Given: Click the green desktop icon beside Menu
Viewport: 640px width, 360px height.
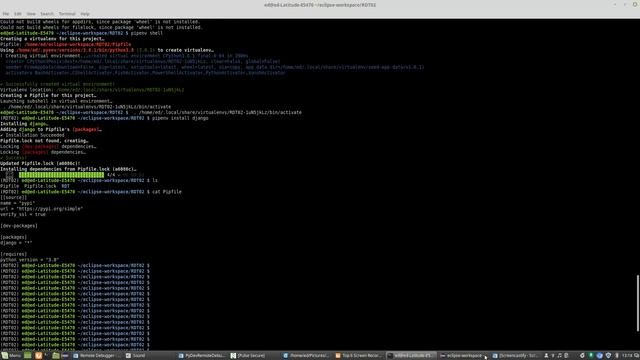Looking at the screenshot, I should 27,356.
